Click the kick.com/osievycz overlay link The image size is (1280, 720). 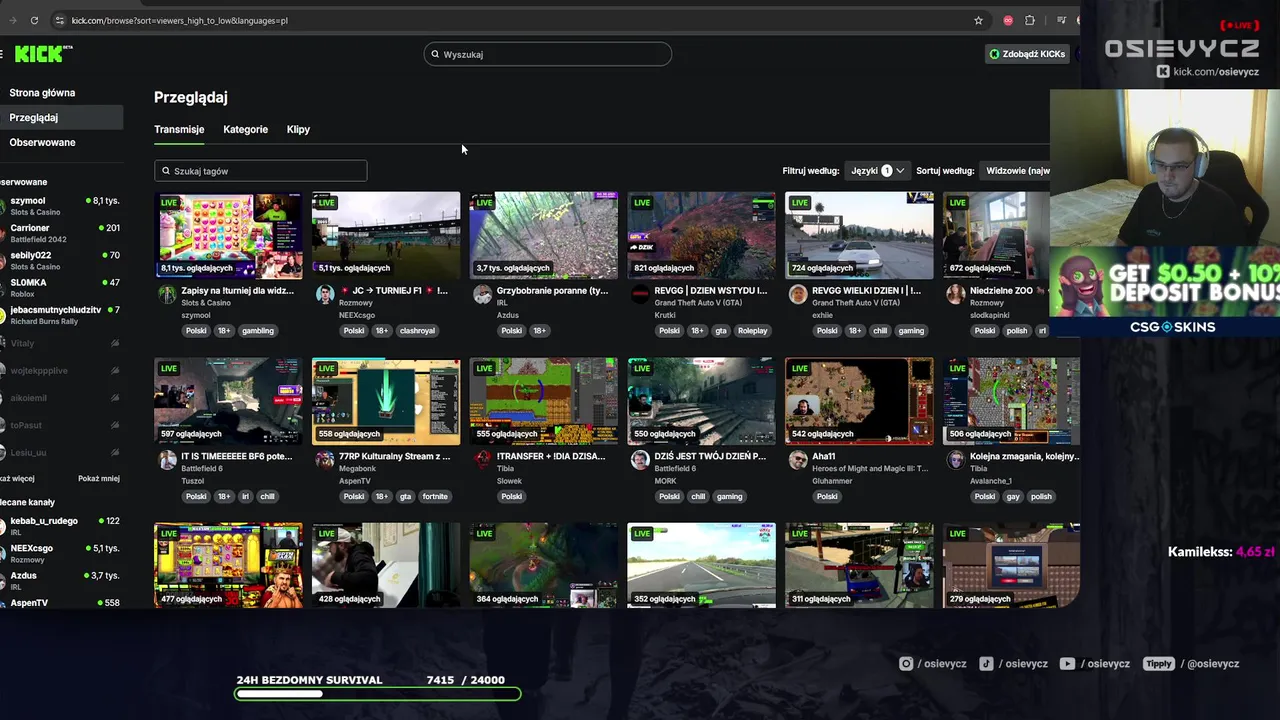coord(1208,72)
